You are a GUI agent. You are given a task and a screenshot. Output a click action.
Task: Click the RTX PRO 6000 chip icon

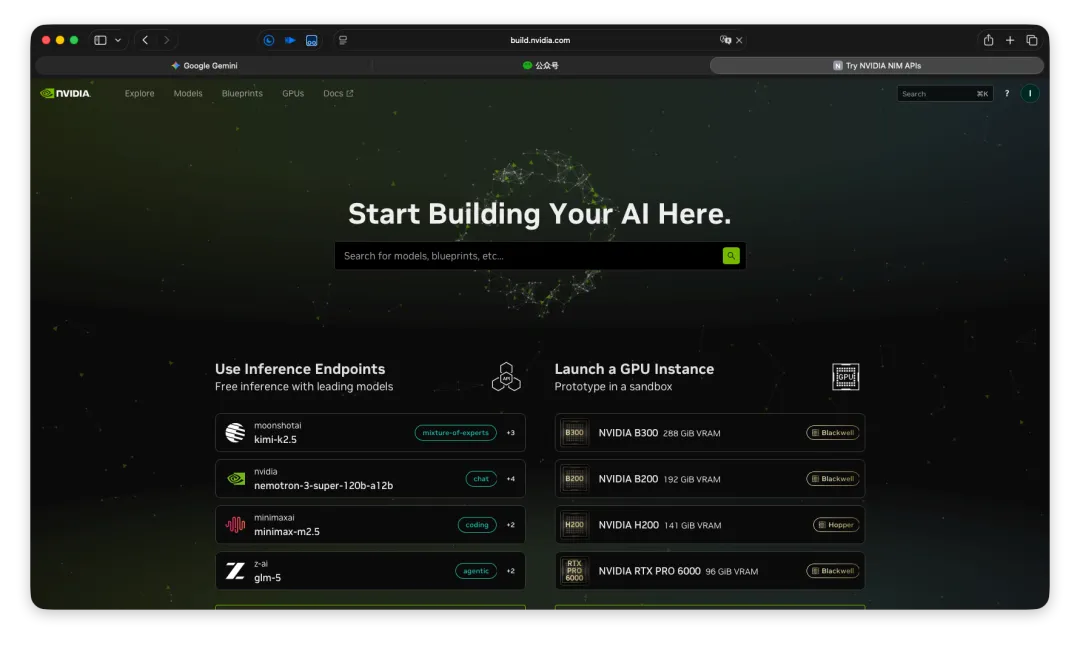point(574,571)
